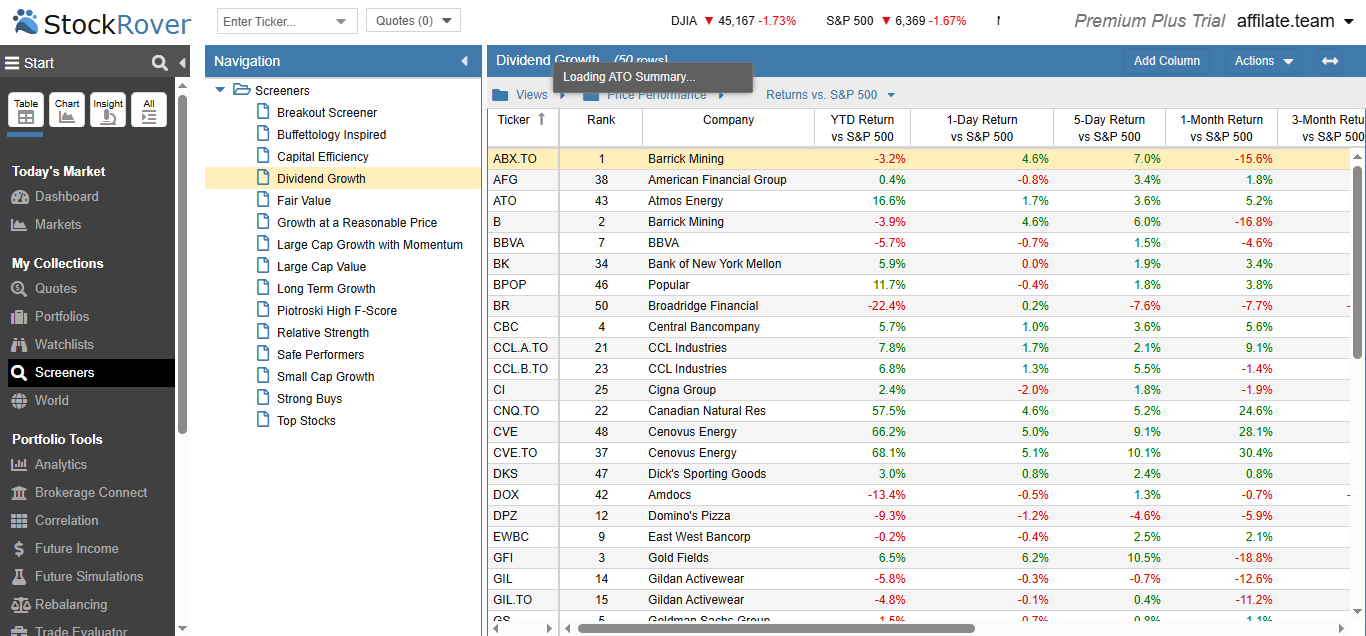Screen dimensions: 1366x636
Task: Open Future Income tool
Action: pos(76,548)
